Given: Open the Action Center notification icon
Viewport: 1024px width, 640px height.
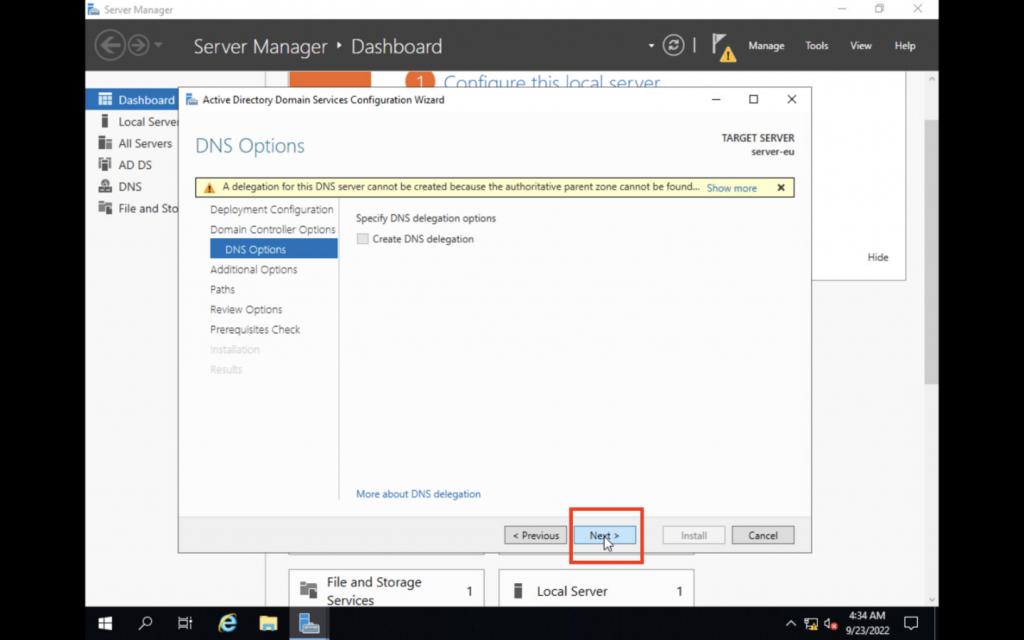Looking at the screenshot, I should pos(911,623).
